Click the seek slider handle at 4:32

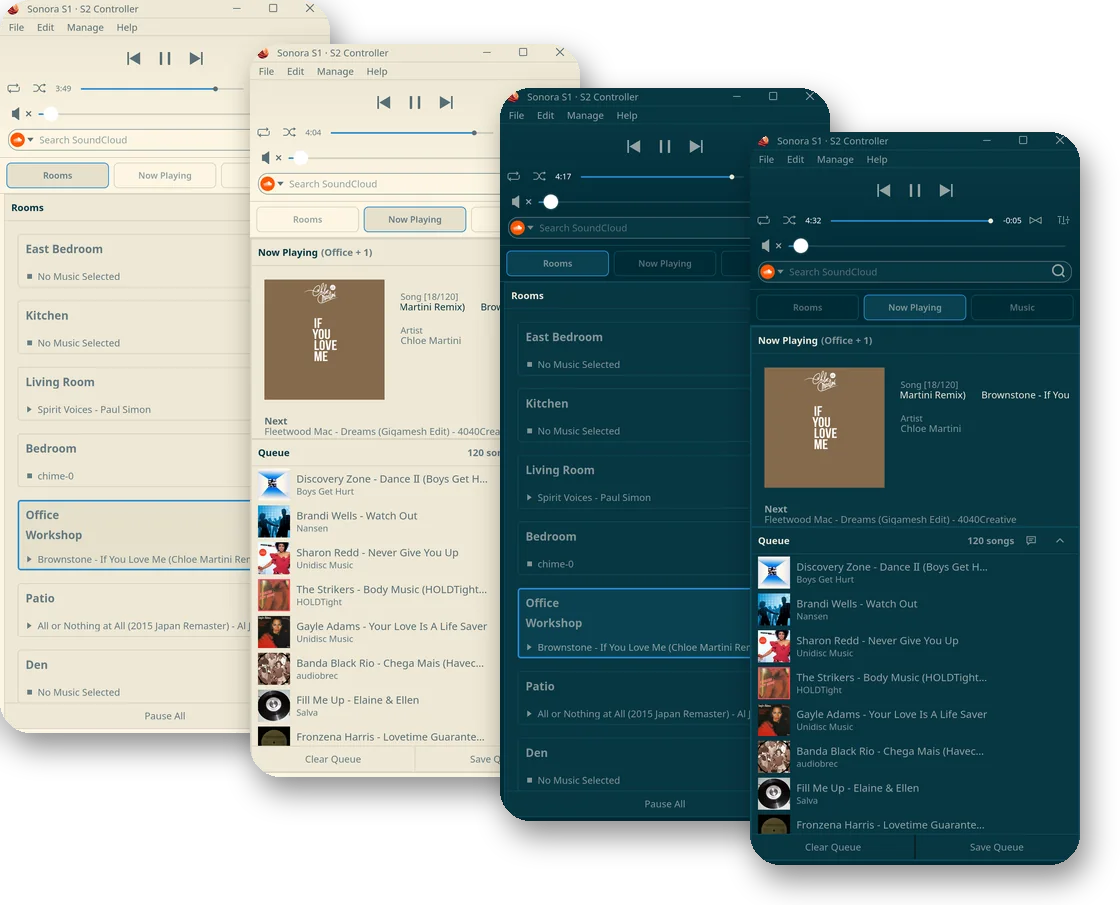(x=990, y=221)
